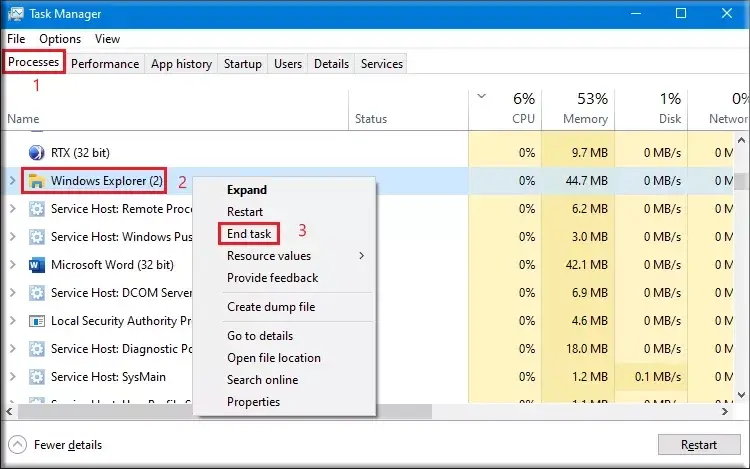The height and width of the screenshot is (469, 750).
Task: Click the 0.1 MB/s disk value
Action: coord(658,377)
